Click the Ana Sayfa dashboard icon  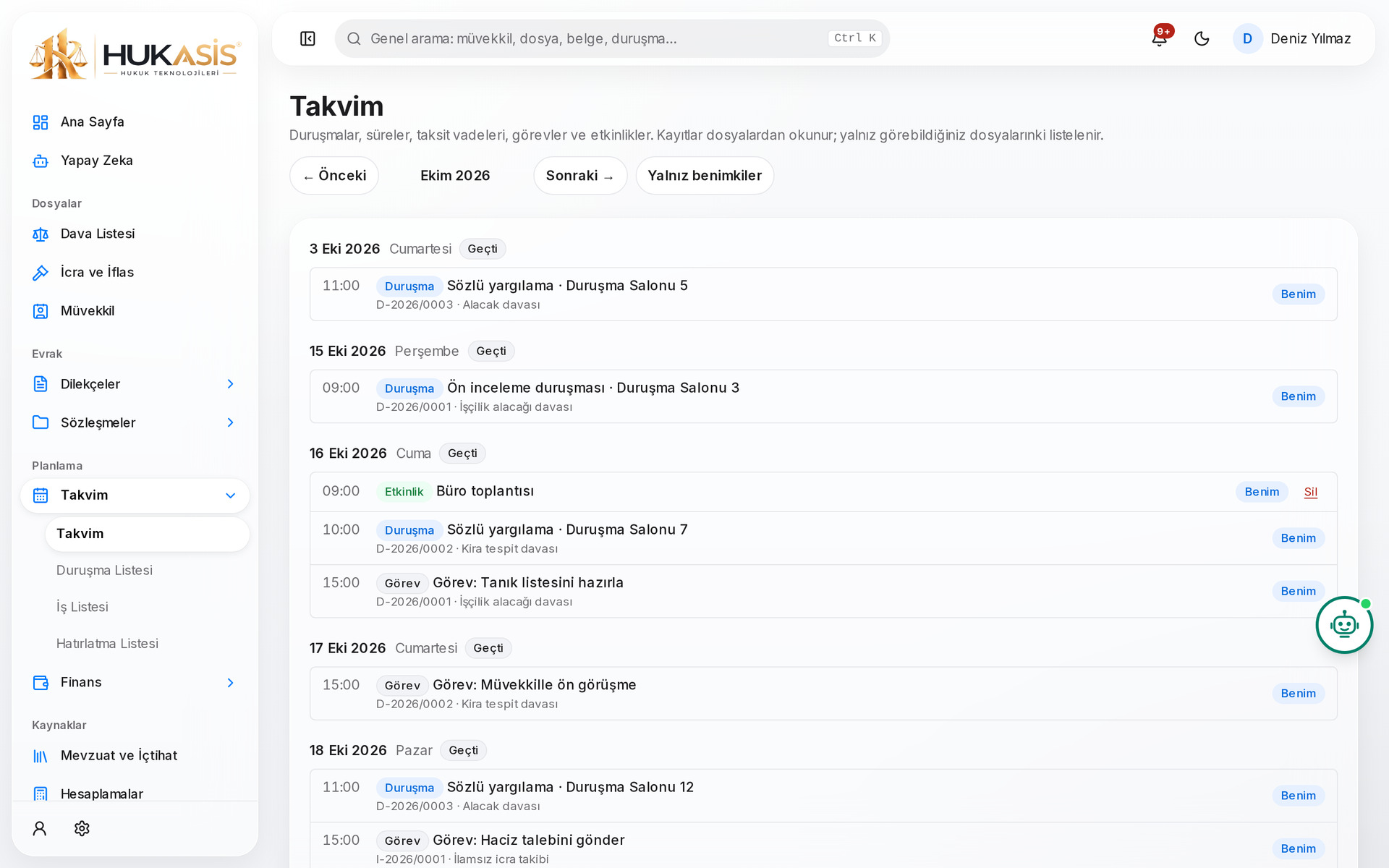pos(41,122)
